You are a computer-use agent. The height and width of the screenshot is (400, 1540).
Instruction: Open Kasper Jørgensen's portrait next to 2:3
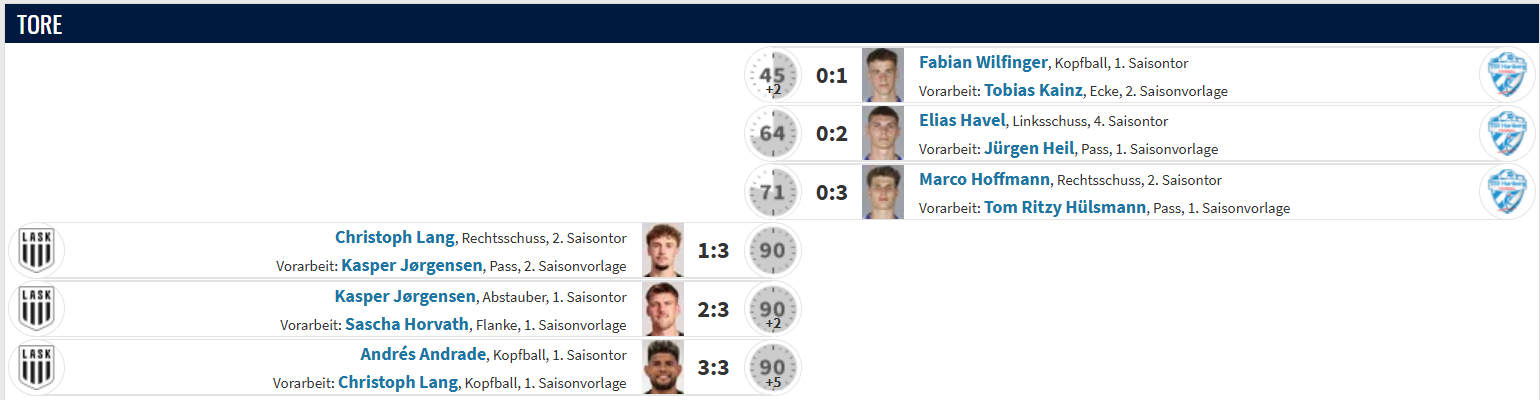click(x=663, y=309)
